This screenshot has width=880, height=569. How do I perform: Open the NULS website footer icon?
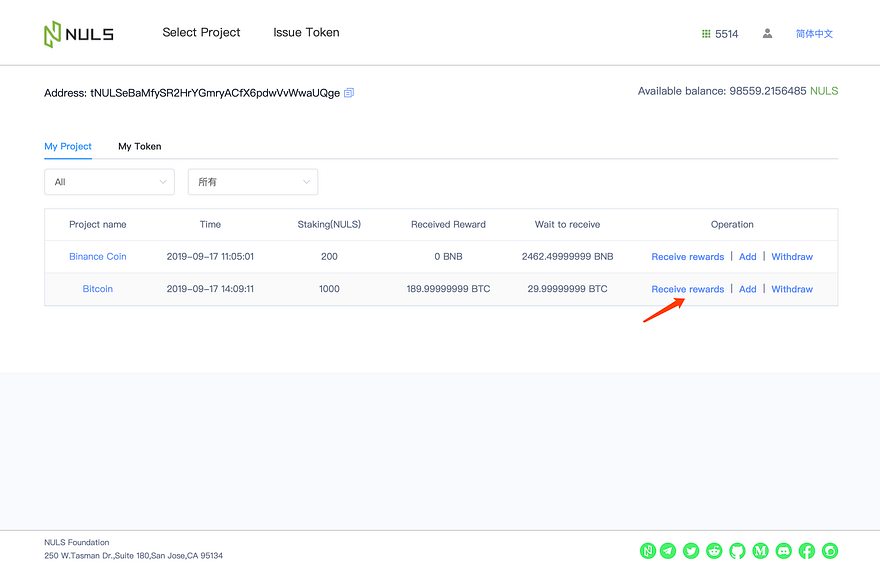648,550
